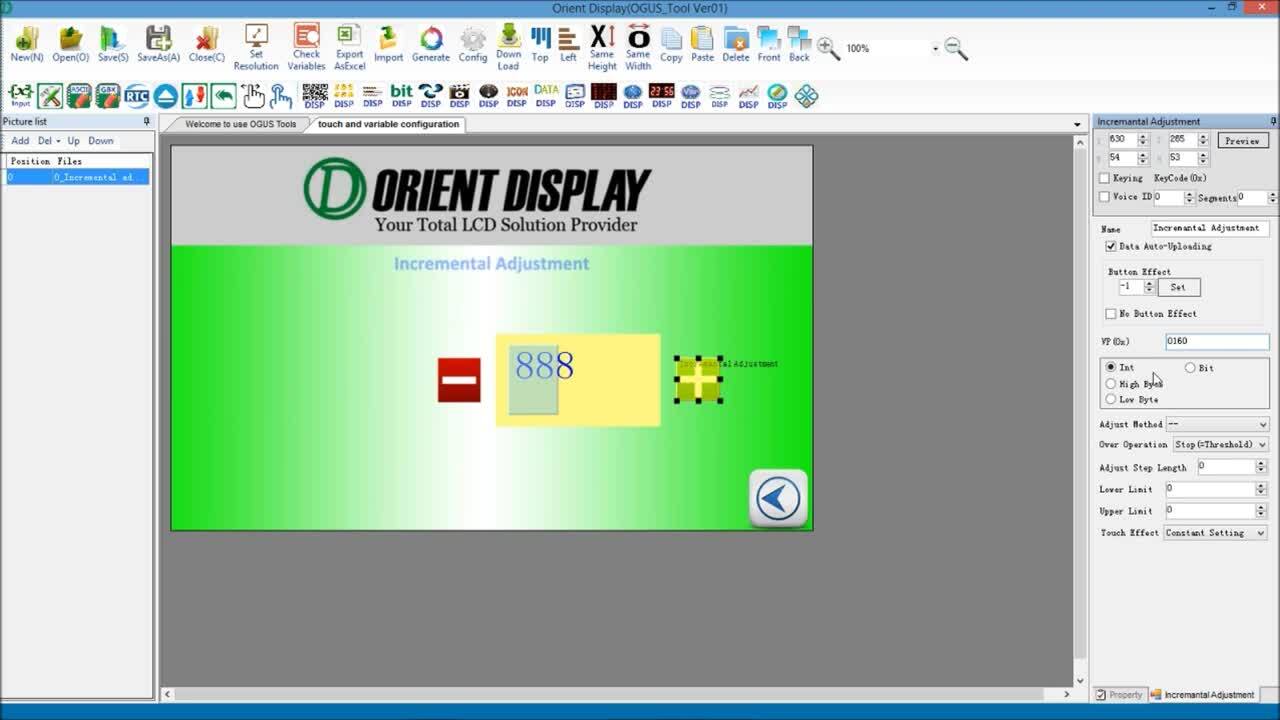The image size is (1280, 720).
Task: Select bottom Incremantal Adjustment tab
Action: [1202, 695]
